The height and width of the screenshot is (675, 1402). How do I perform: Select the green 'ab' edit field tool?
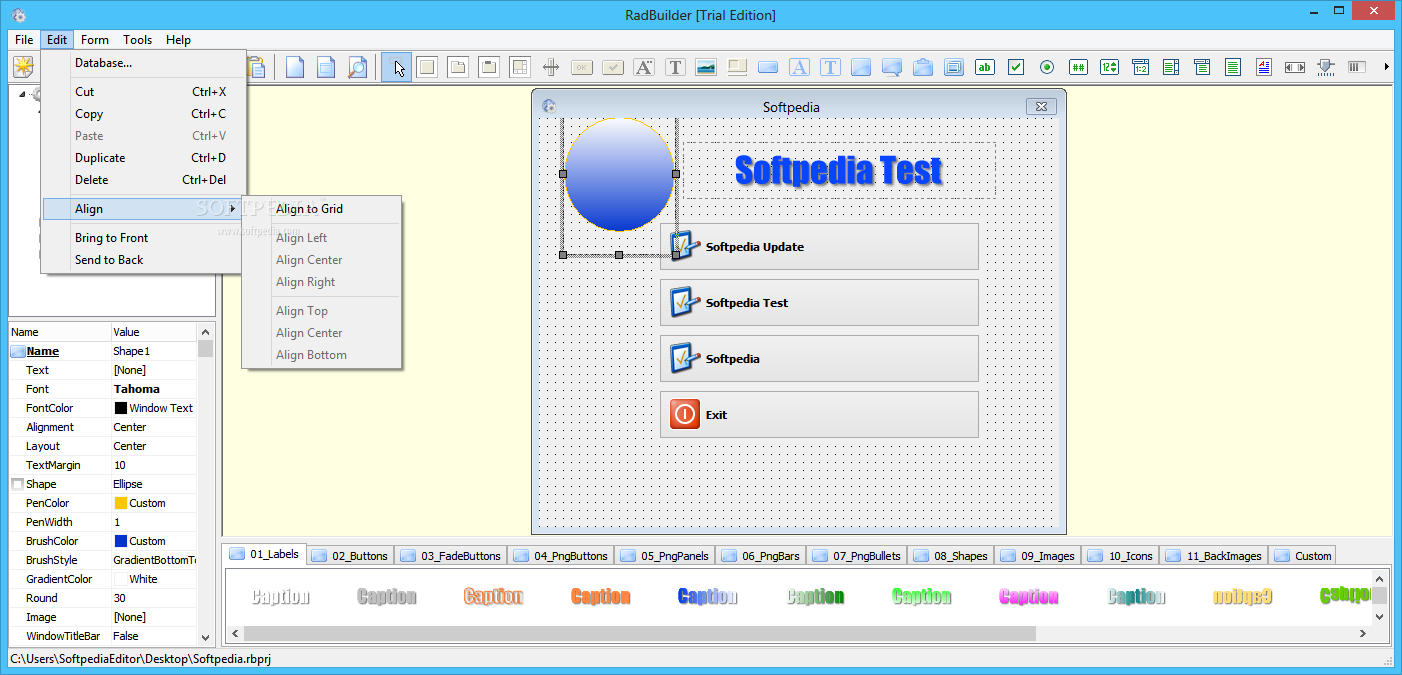coord(985,67)
